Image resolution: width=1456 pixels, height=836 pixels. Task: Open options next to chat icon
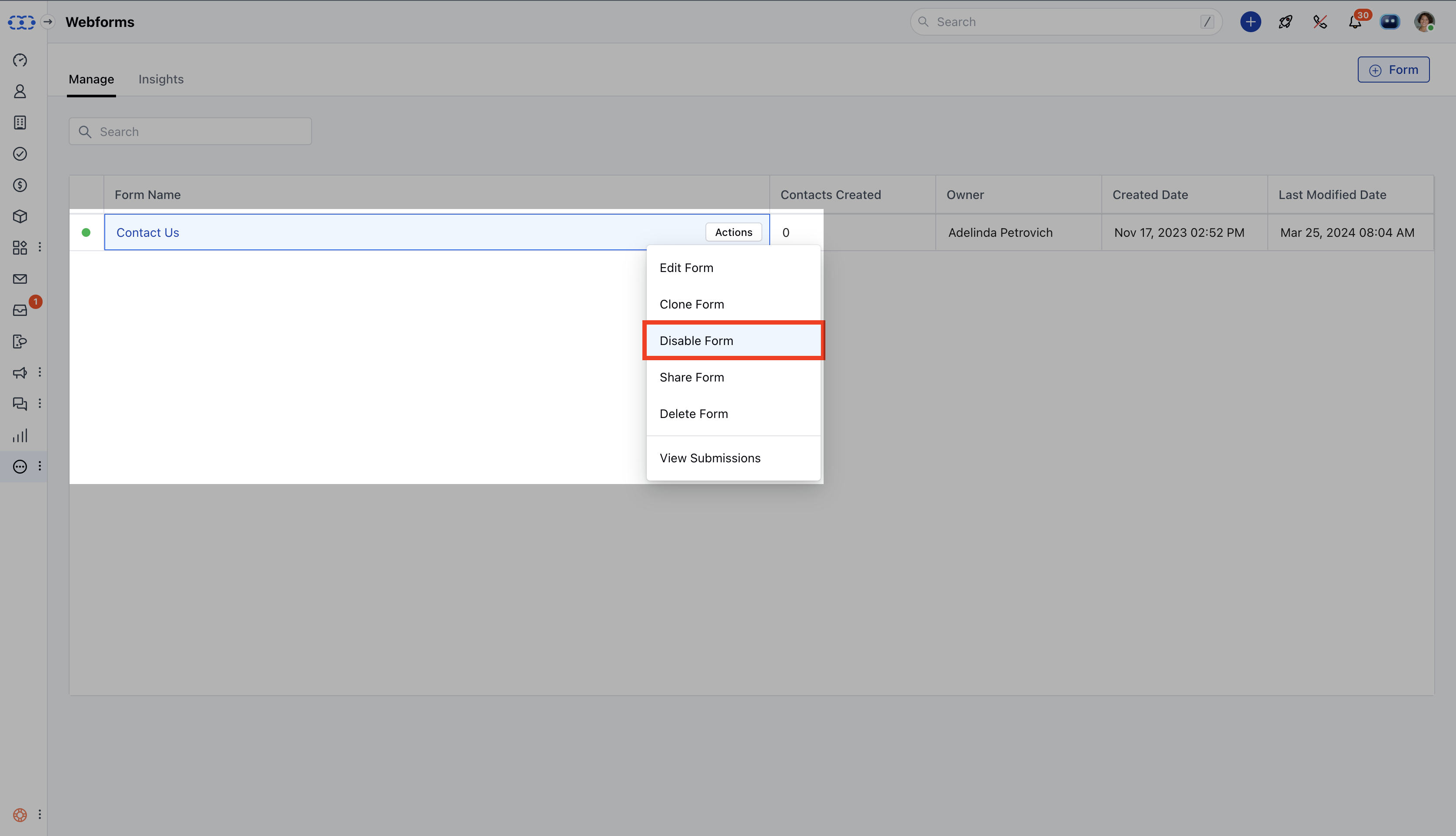coord(40,404)
